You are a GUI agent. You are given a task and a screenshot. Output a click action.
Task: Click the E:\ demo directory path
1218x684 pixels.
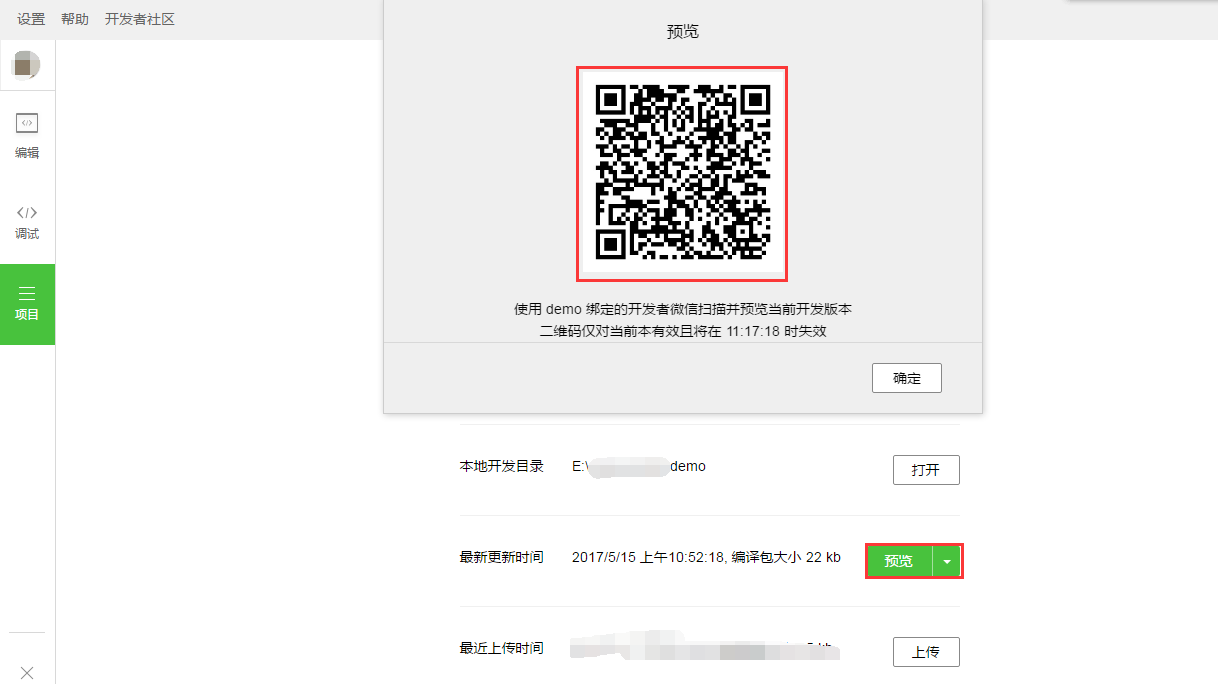click(x=642, y=465)
